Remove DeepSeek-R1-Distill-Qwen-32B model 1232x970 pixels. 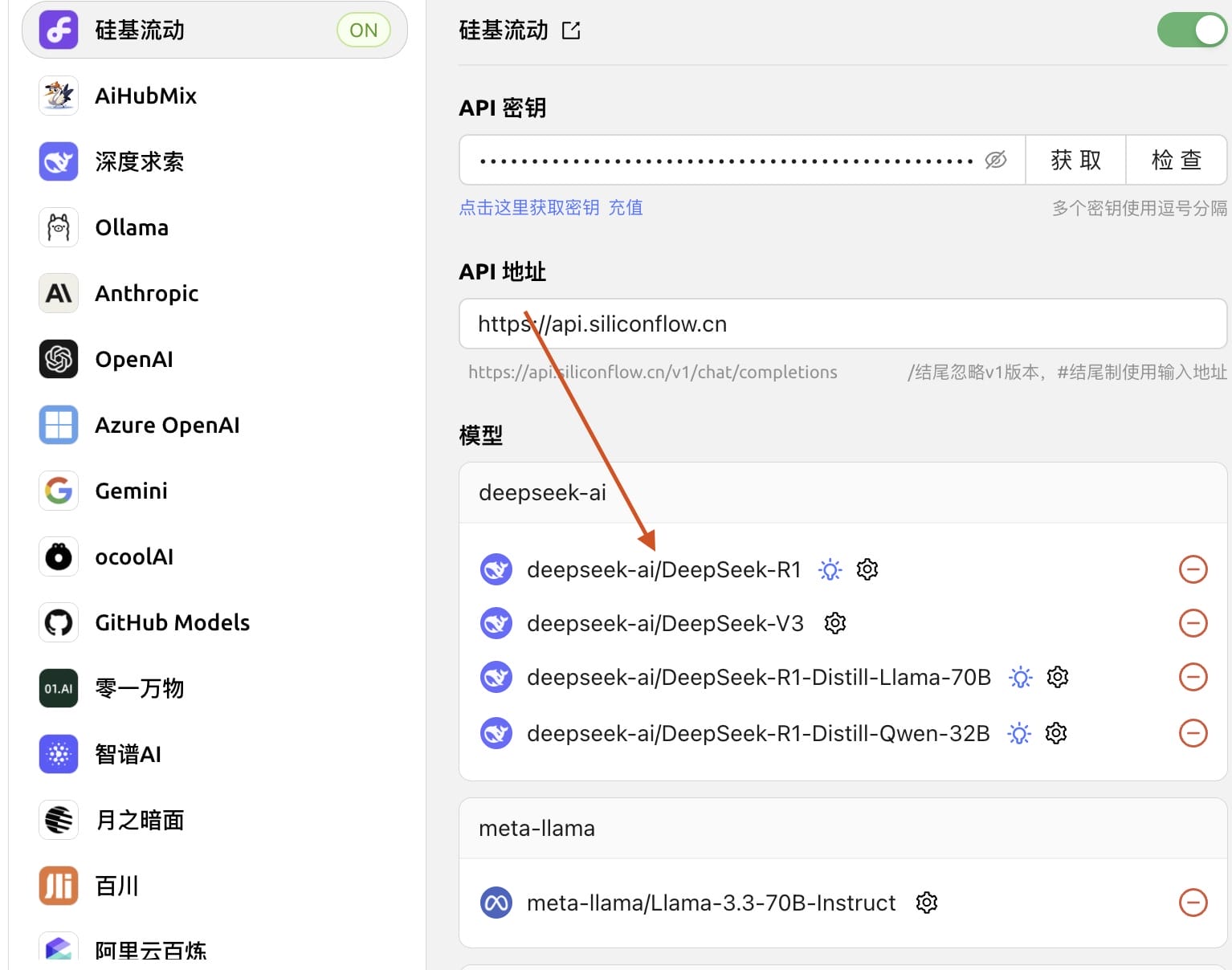[1193, 733]
